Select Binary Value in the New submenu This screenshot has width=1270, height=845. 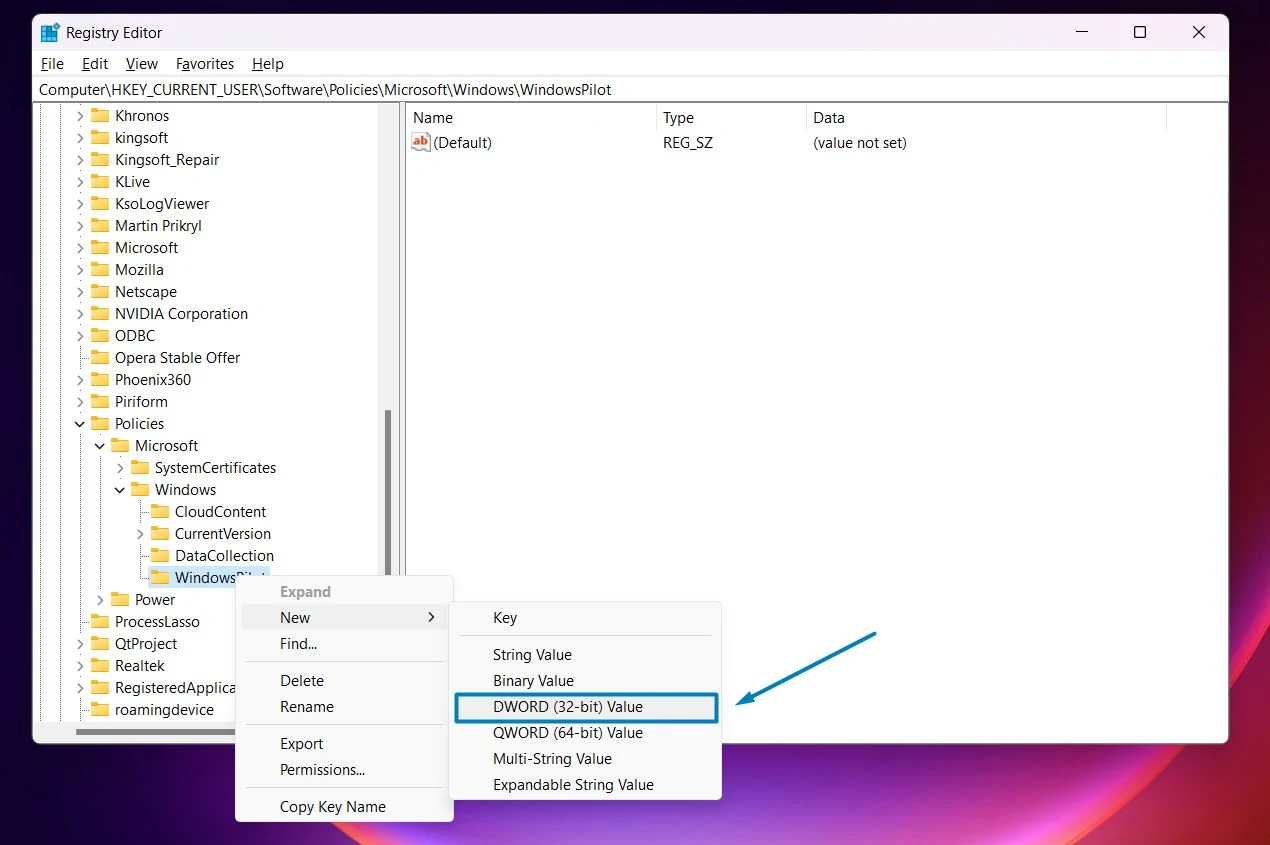pyautogui.click(x=585, y=681)
